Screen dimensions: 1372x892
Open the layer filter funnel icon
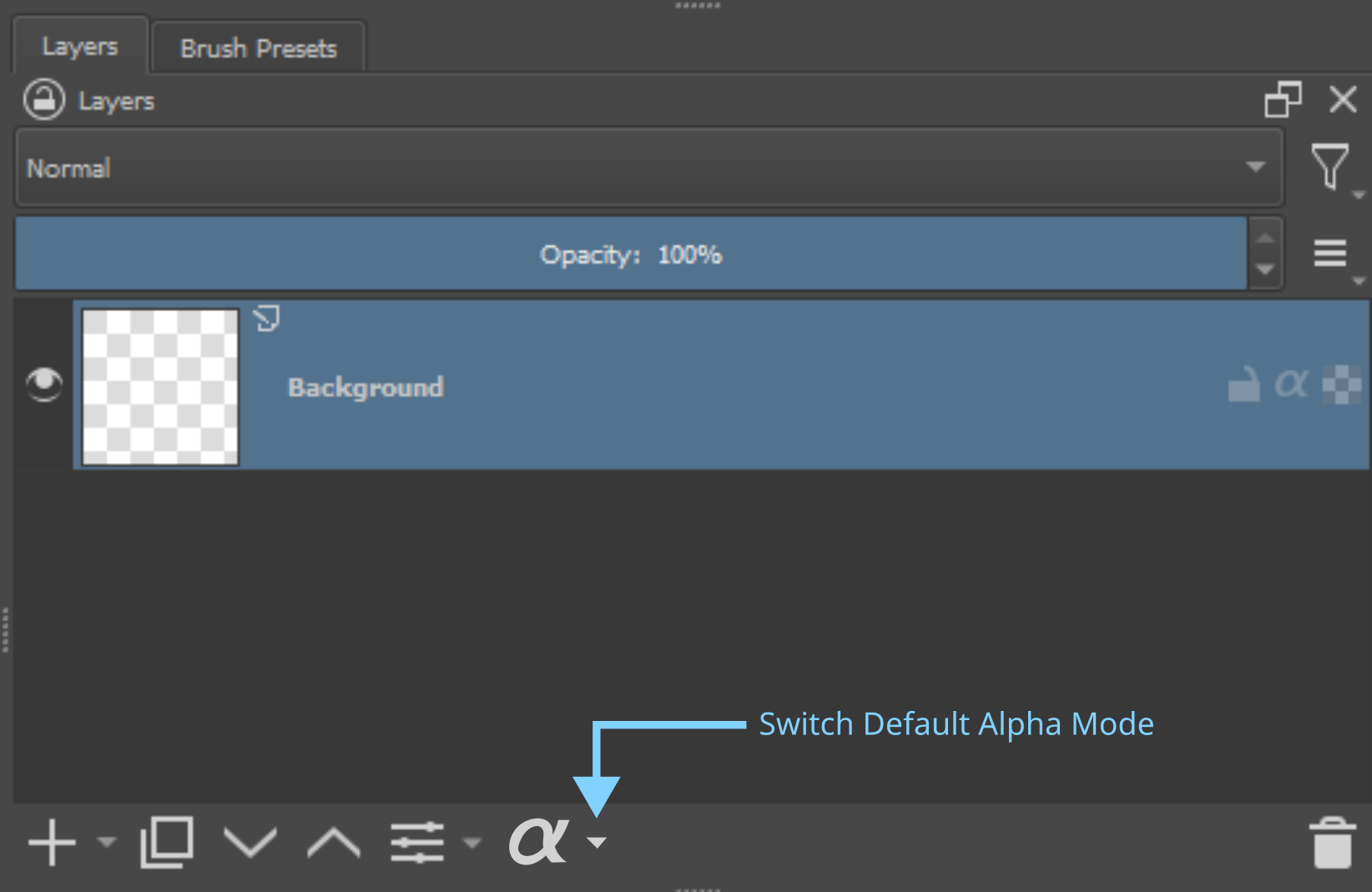click(x=1329, y=167)
